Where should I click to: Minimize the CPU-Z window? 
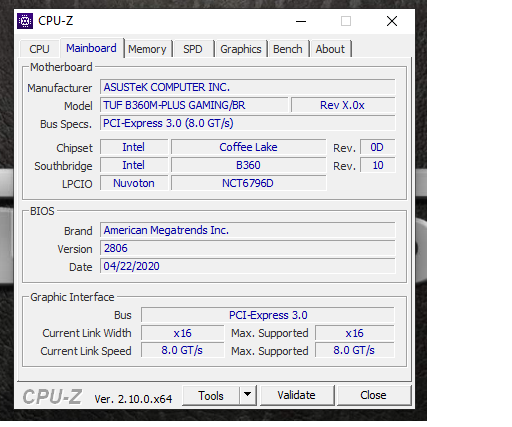click(x=301, y=21)
